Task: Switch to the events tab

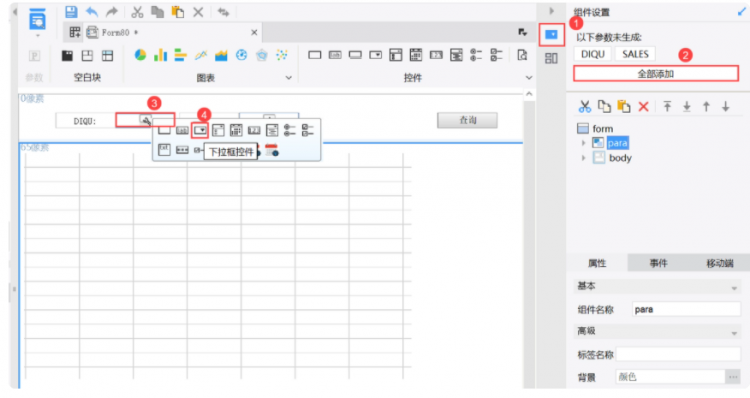Action: pos(658,263)
